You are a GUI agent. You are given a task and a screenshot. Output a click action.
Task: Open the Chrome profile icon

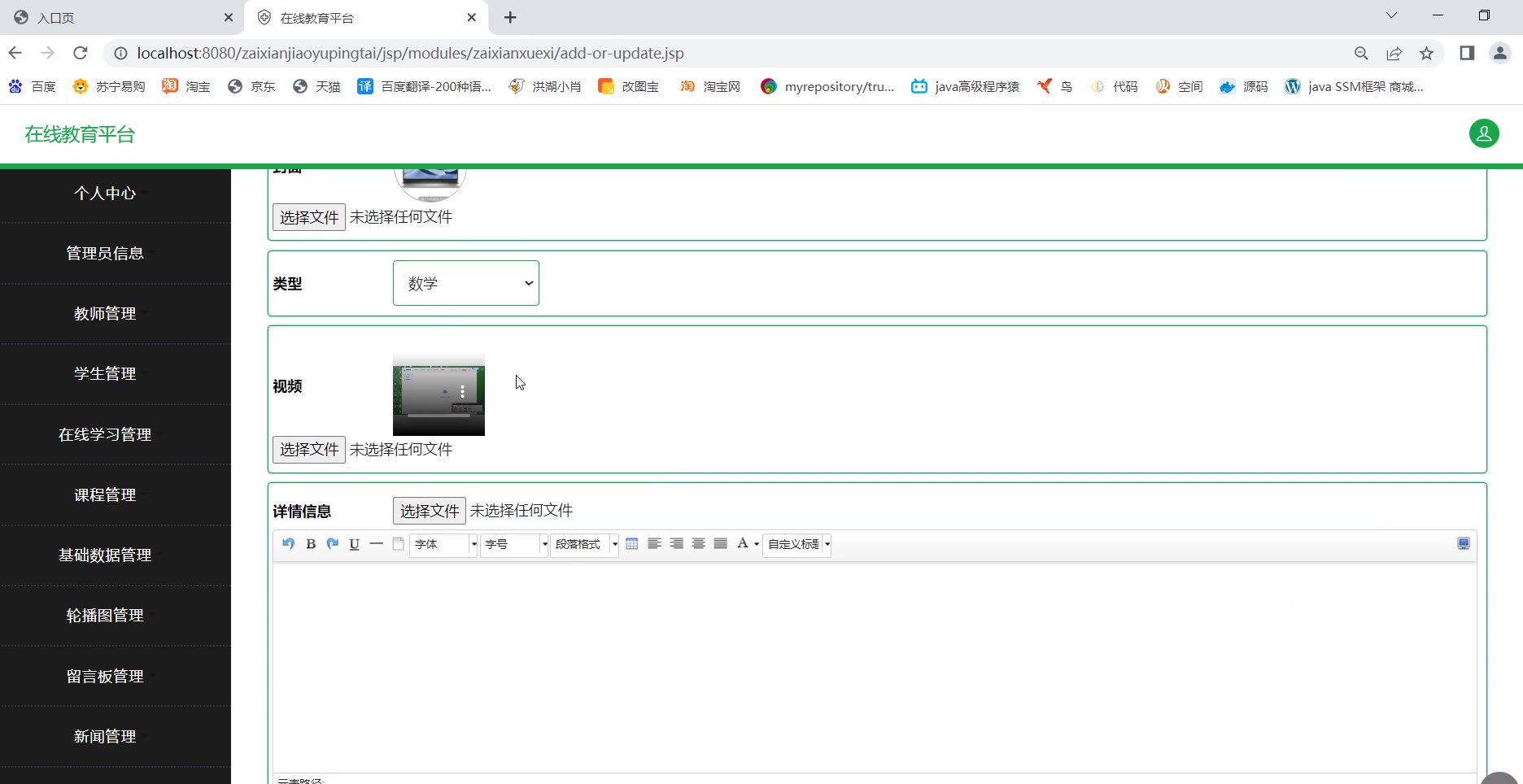(x=1499, y=53)
